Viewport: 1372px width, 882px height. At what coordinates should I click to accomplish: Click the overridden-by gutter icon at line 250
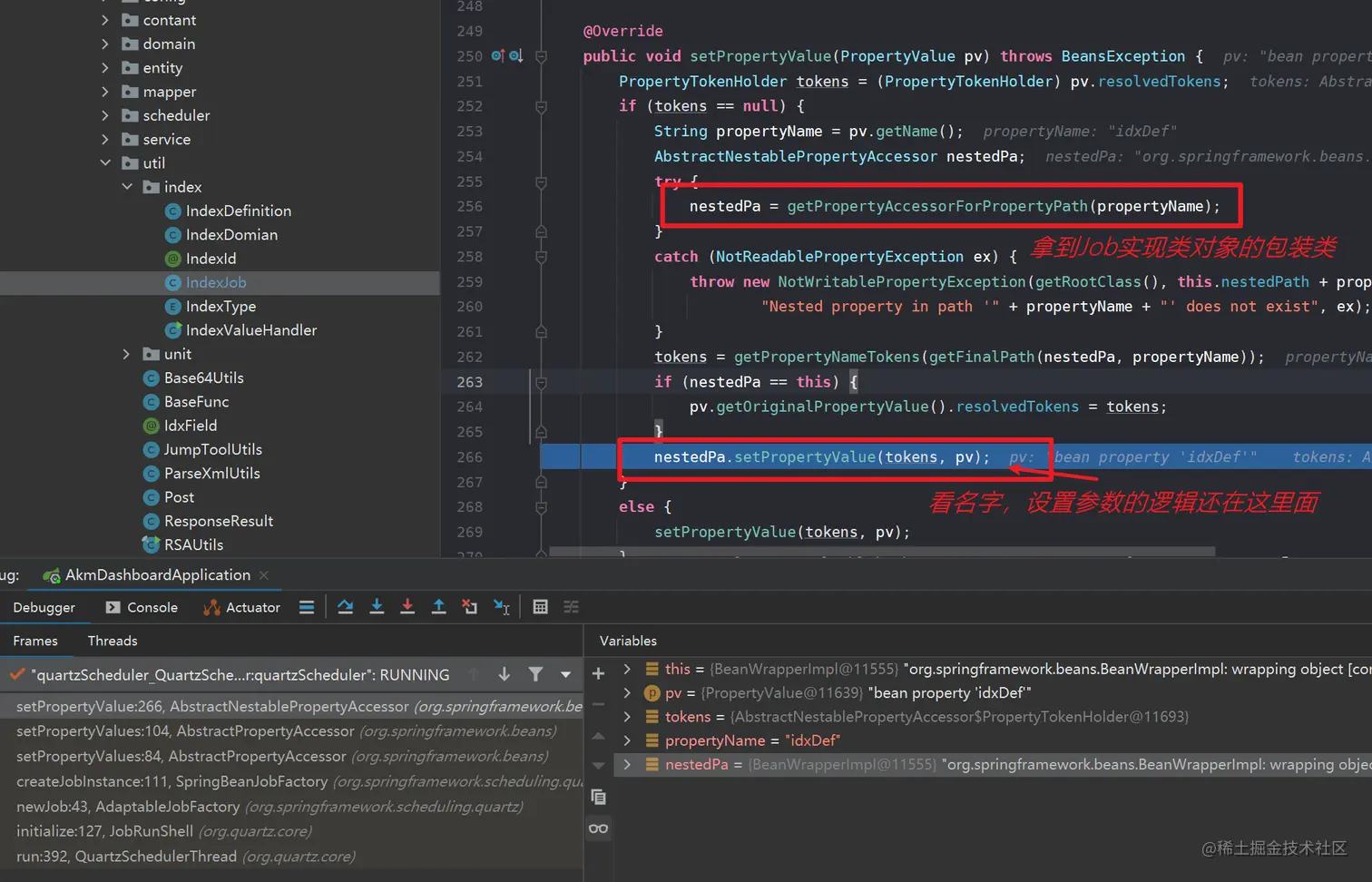[x=515, y=56]
